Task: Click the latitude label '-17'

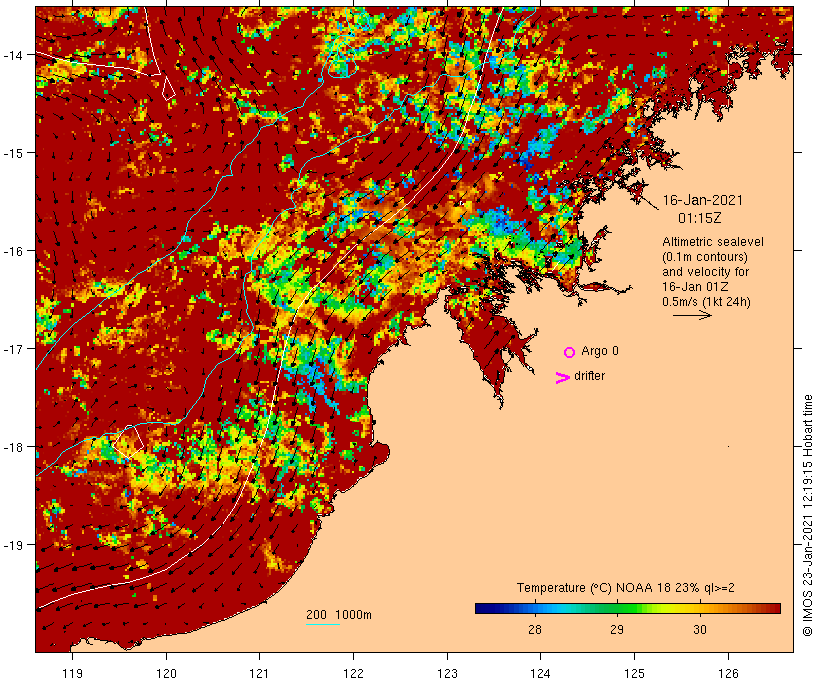Action: (13, 348)
